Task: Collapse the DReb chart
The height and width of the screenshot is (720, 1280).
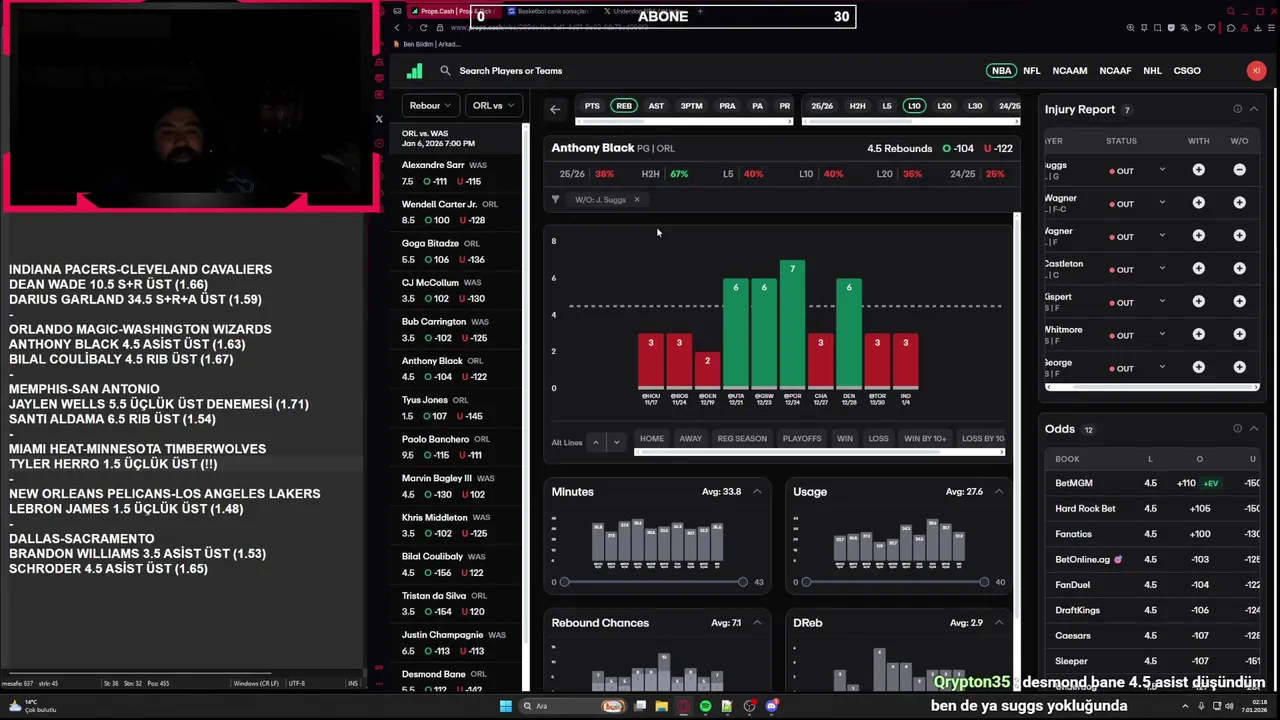Action: point(999,623)
